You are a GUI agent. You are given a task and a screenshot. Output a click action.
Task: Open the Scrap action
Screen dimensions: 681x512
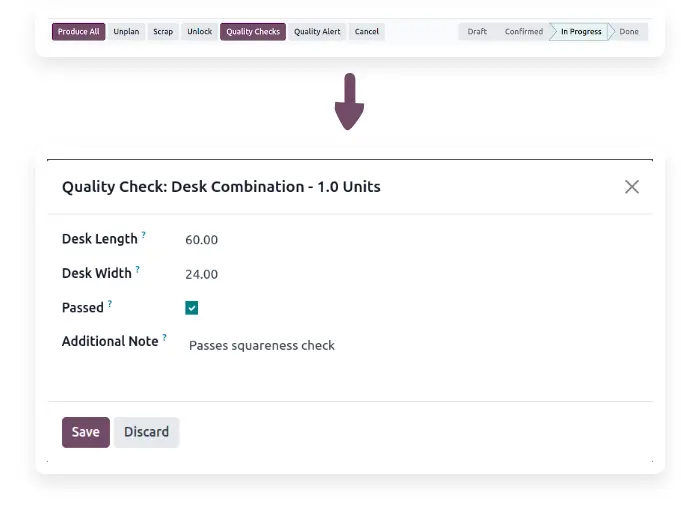[163, 32]
